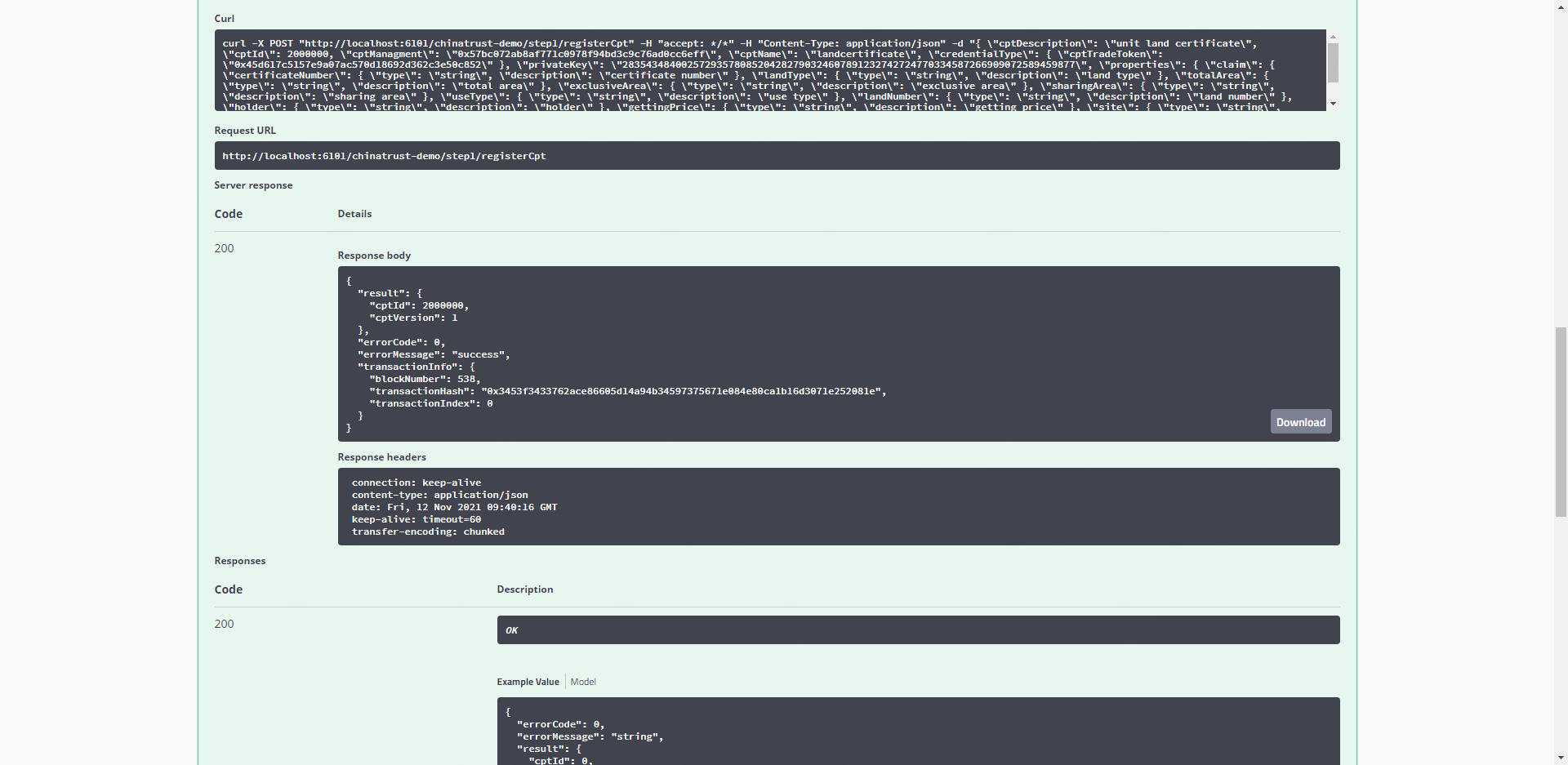Click the page vertical scrollbar thumb
The height and width of the screenshot is (765, 1568).
[1561, 421]
